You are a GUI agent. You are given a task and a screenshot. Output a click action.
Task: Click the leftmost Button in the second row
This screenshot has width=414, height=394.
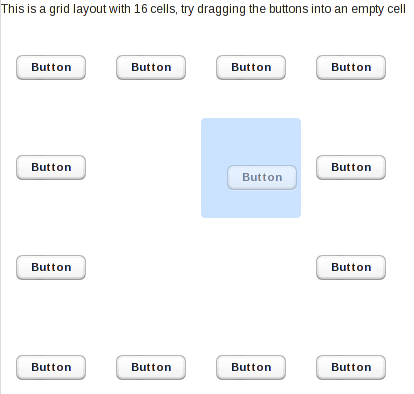pos(51,167)
